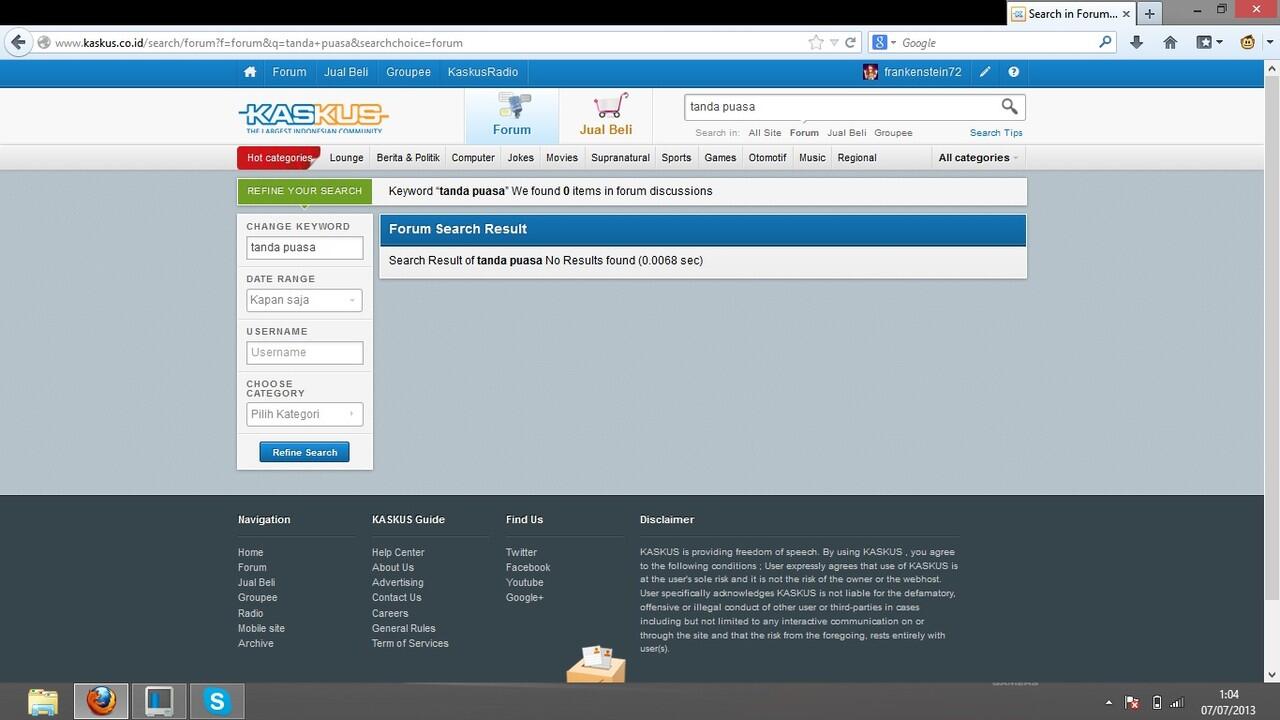Screen dimensions: 1280x720
Task: Click the Firefox taskbar icon
Action: 101,701
